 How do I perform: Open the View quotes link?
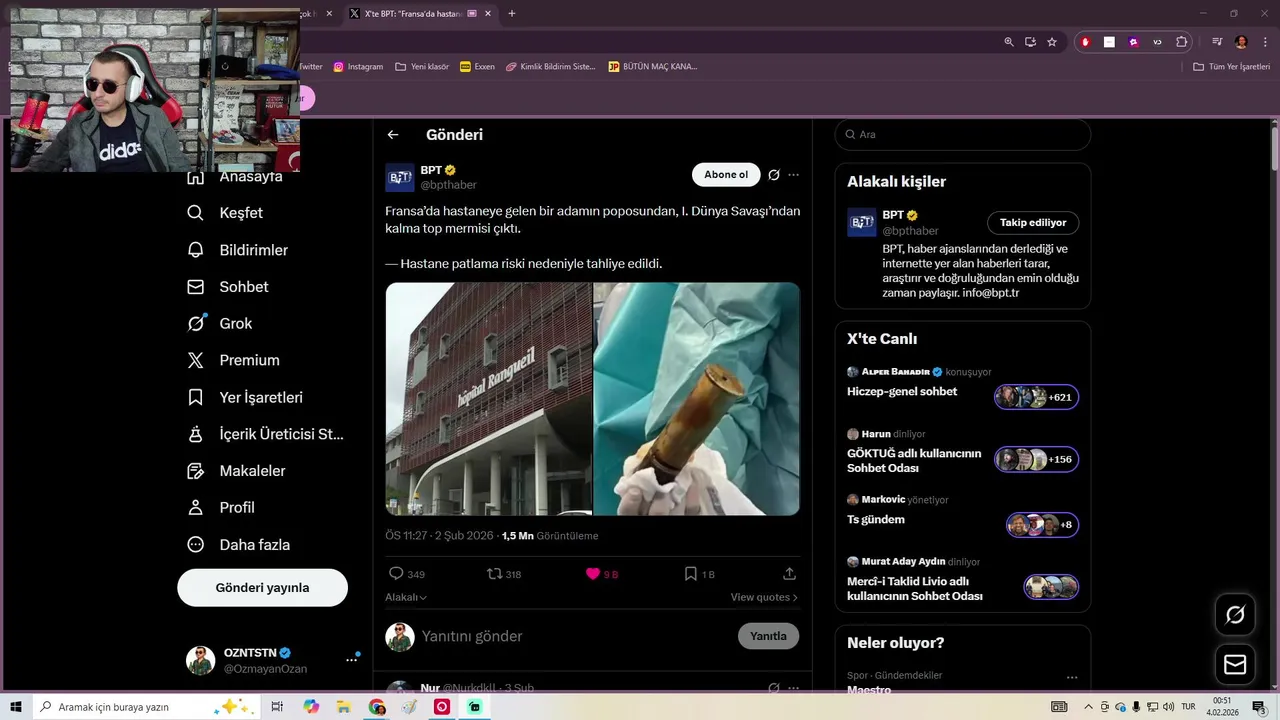point(764,597)
